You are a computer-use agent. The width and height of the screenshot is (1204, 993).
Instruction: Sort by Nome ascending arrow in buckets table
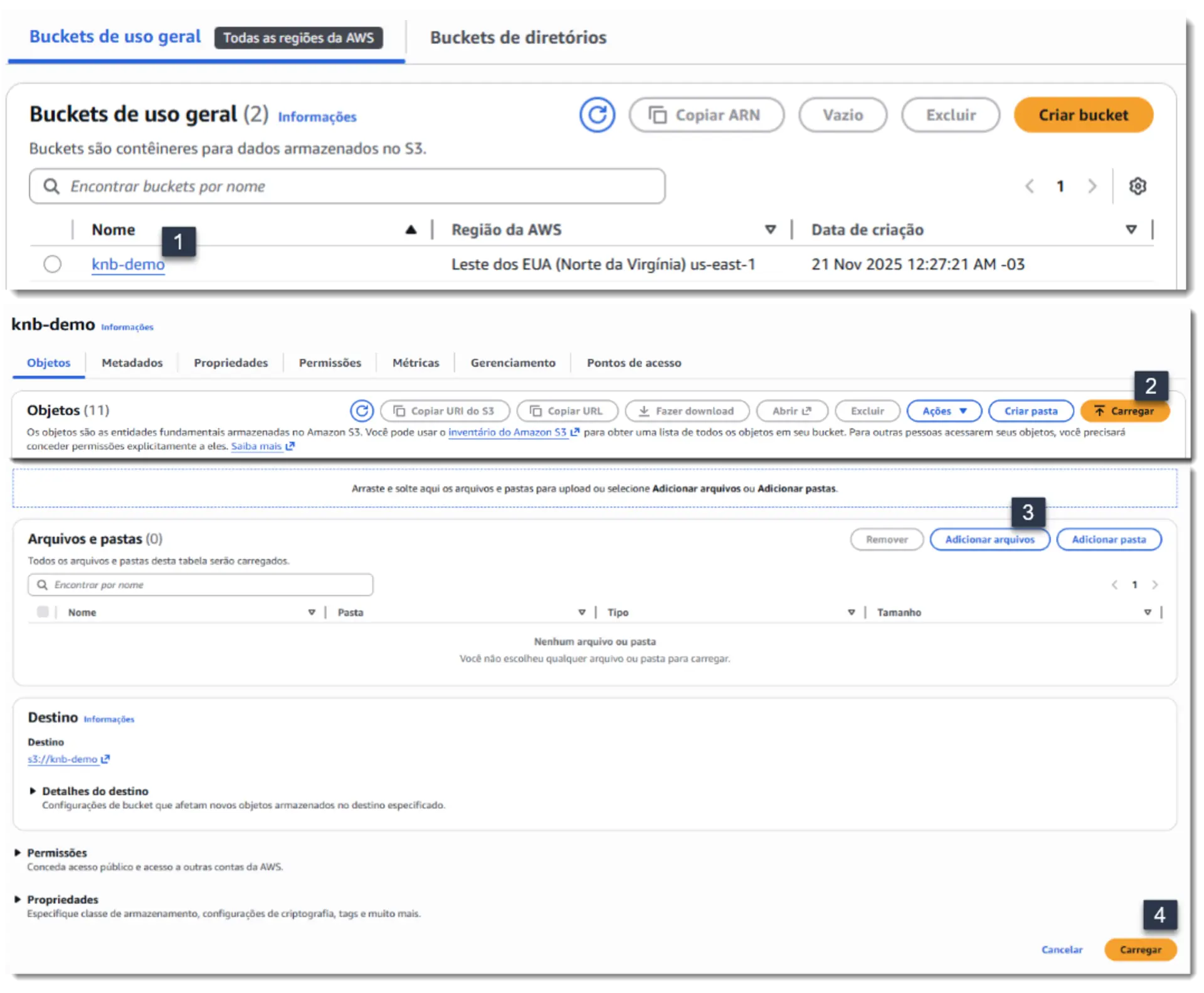coord(411,230)
